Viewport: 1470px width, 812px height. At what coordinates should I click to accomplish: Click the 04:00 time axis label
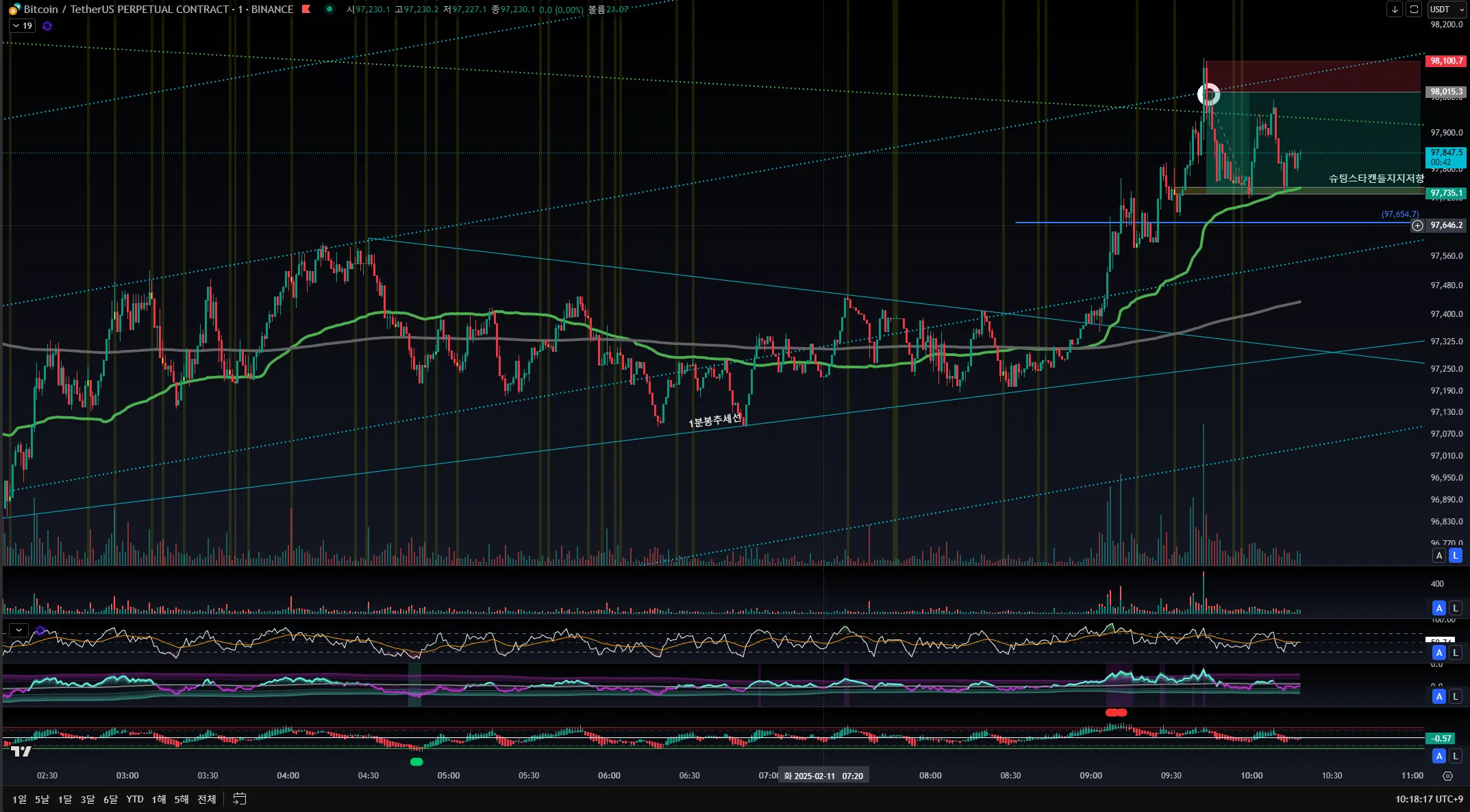[288, 776]
